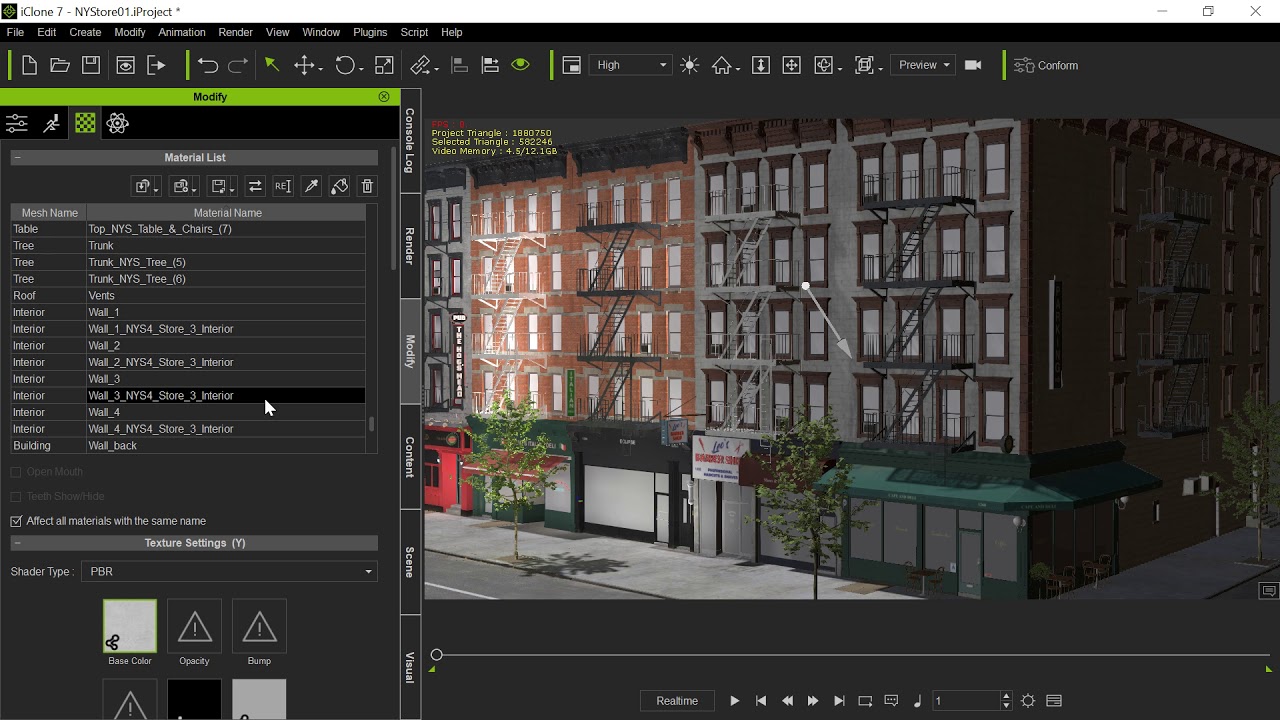The height and width of the screenshot is (720, 1280).
Task: Click the paint bucket material icon
Action: click(x=339, y=186)
